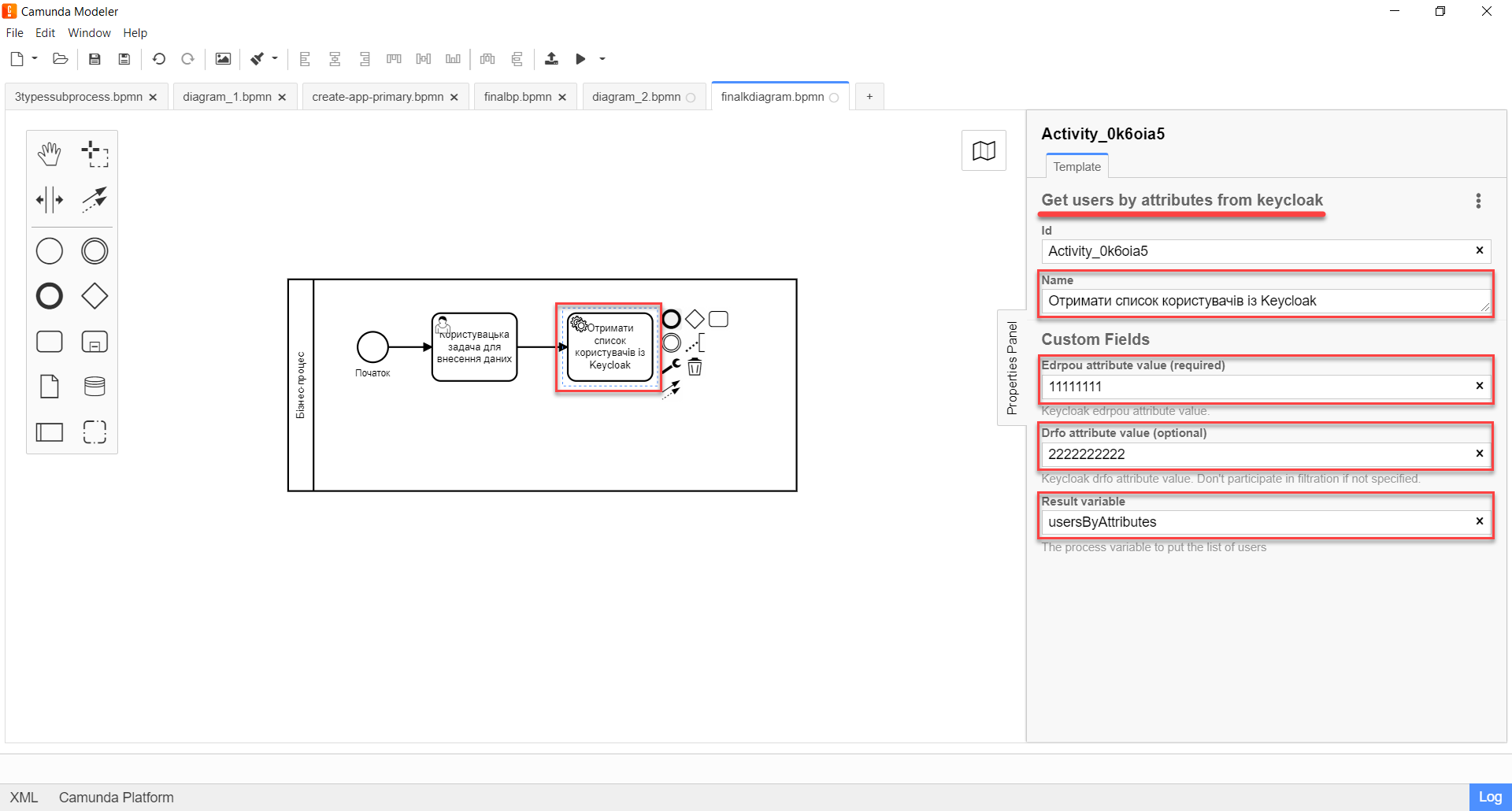Create a gateway from palette

tap(94, 296)
